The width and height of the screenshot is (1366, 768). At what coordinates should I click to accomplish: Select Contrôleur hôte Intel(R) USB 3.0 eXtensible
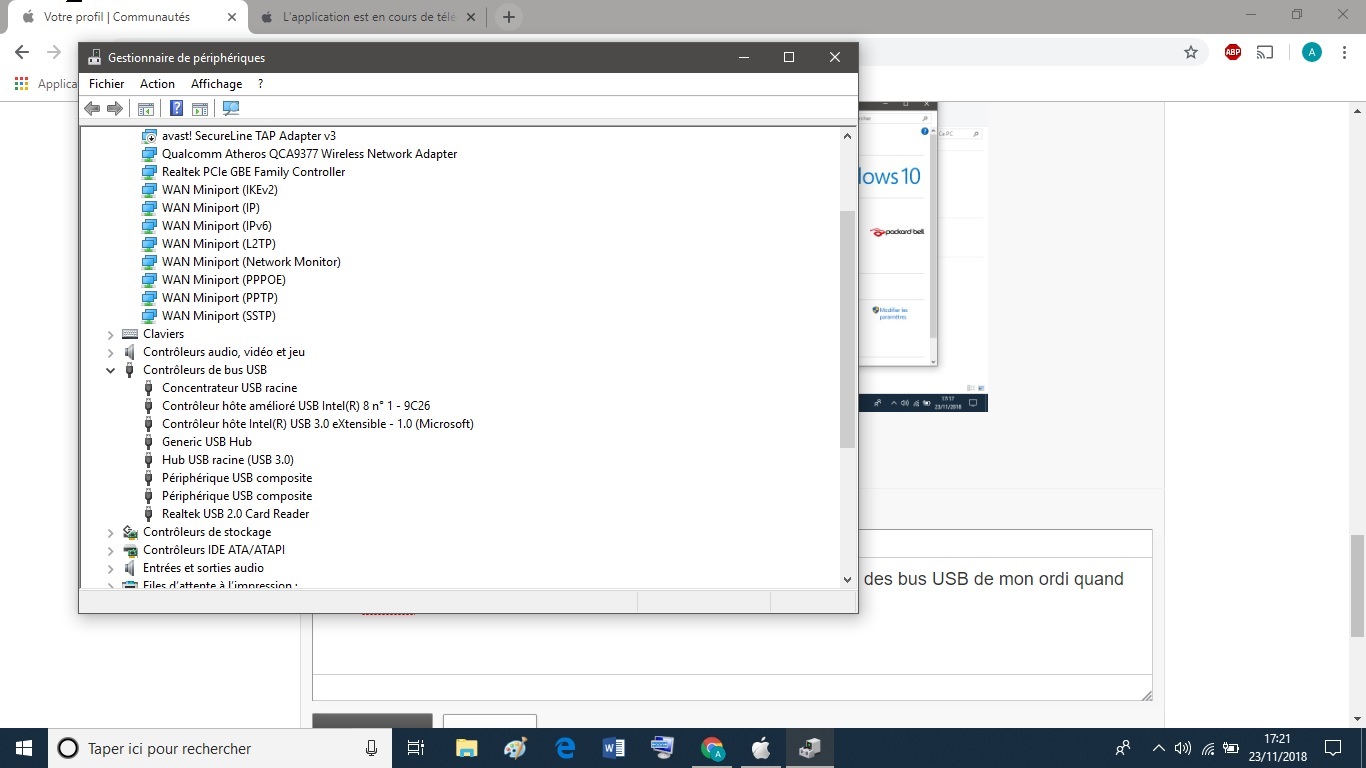tap(318, 424)
